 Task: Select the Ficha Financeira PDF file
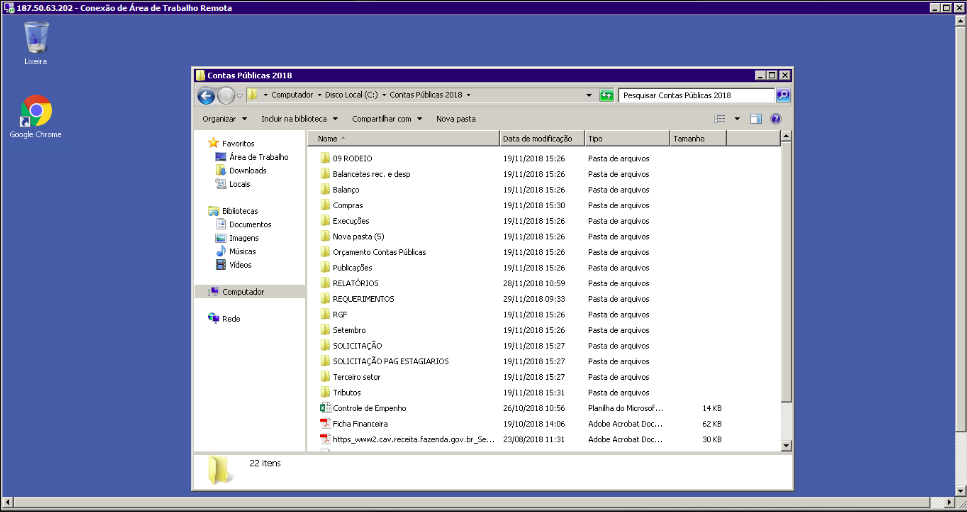[359, 424]
